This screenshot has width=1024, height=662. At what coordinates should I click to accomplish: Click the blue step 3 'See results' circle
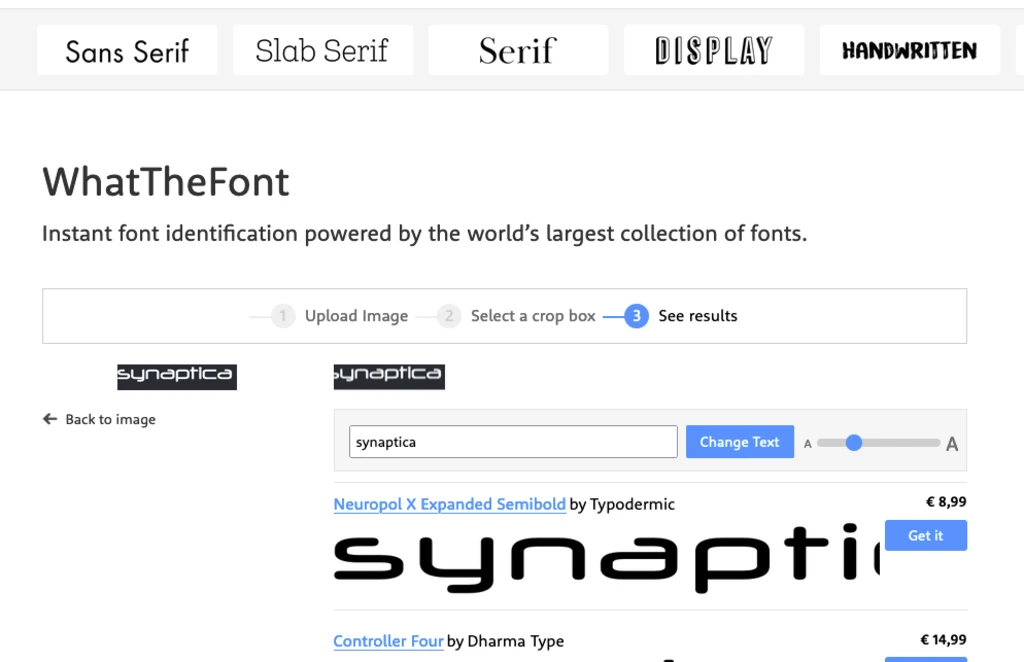tap(637, 316)
